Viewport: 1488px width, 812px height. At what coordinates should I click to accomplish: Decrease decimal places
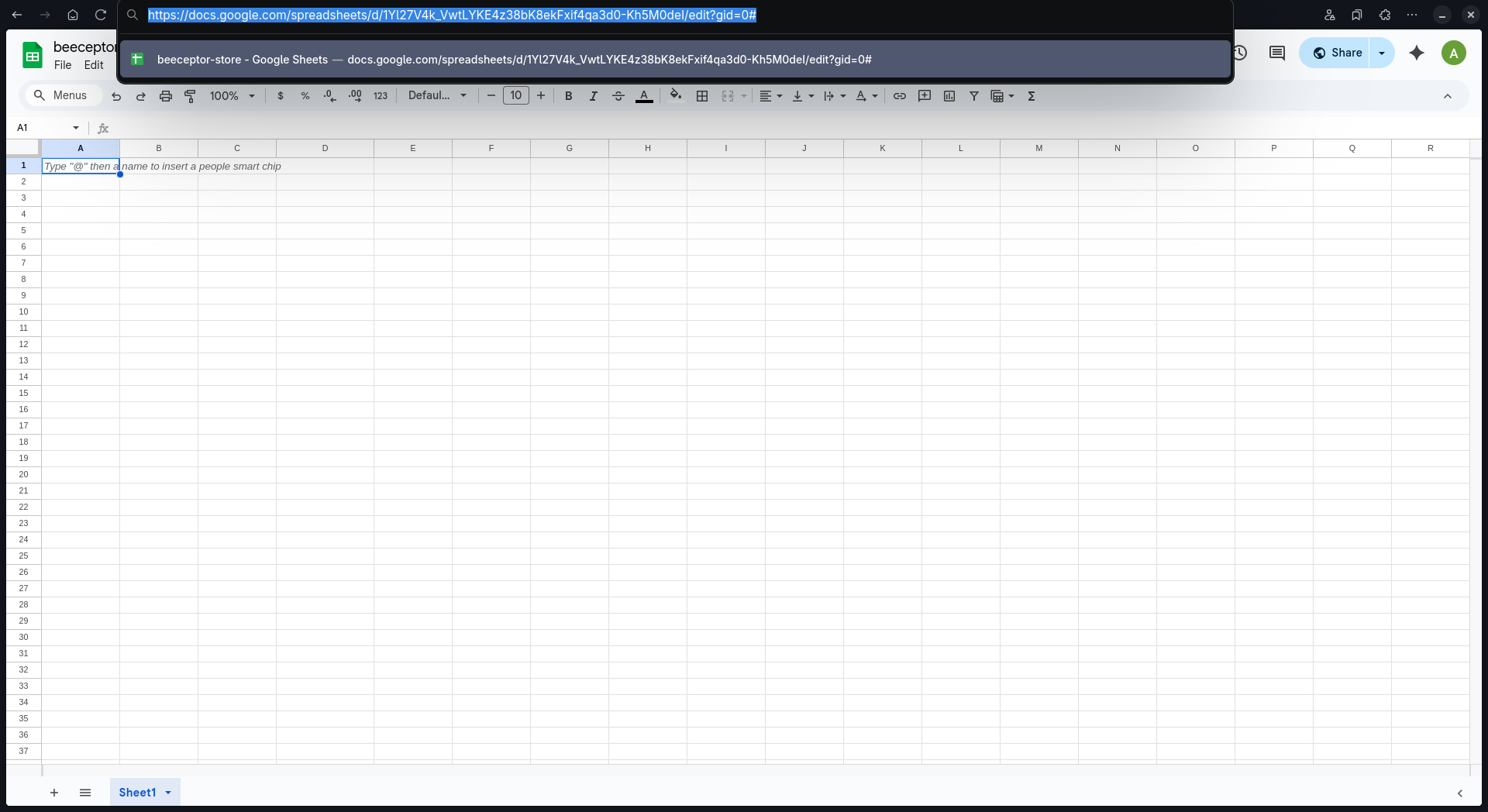[329, 95]
